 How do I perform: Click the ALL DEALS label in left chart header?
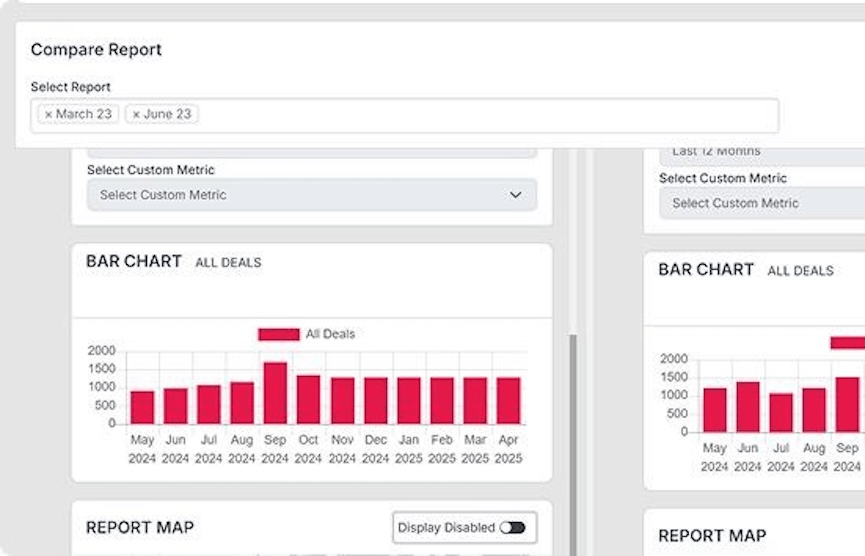[x=228, y=263]
